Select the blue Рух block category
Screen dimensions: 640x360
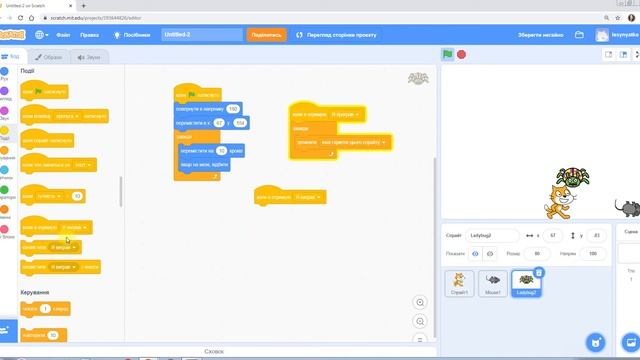[4, 74]
